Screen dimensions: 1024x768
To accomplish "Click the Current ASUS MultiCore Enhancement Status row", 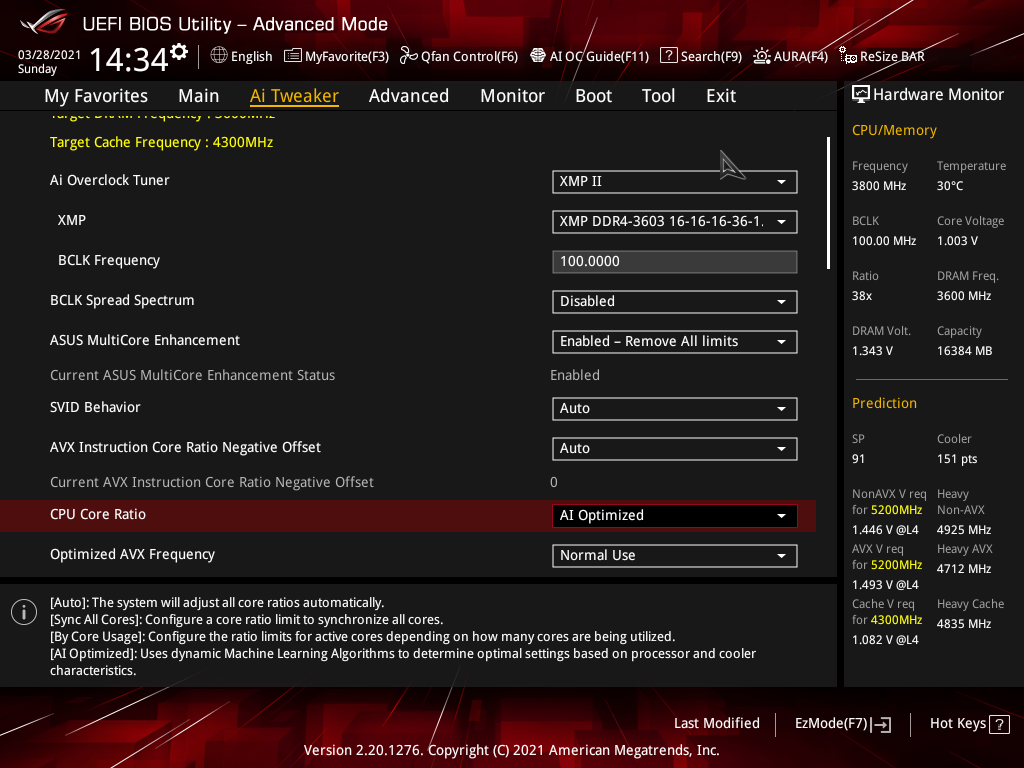I will click(x=408, y=376).
